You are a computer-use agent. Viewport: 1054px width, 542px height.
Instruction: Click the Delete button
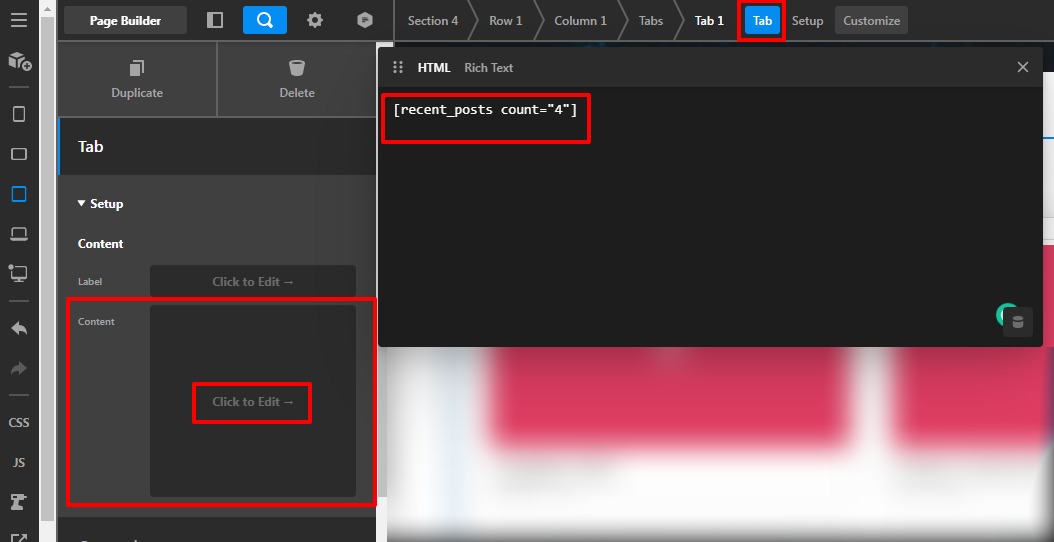pos(297,80)
